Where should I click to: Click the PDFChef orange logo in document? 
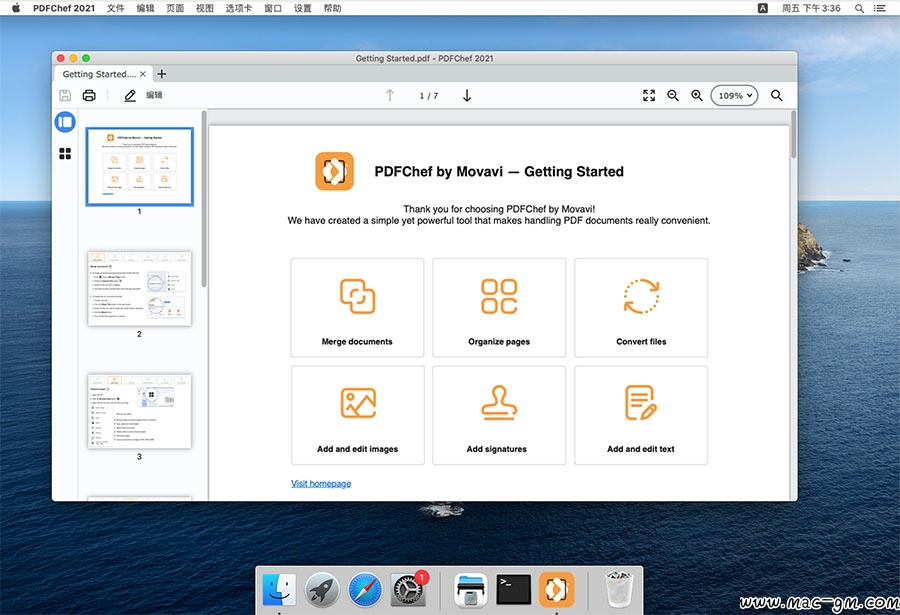click(x=334, y=171)
